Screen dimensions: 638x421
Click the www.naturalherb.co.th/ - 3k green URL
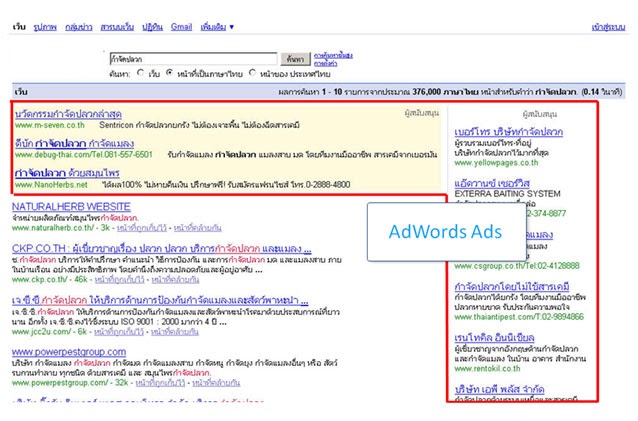click(61, 228)
